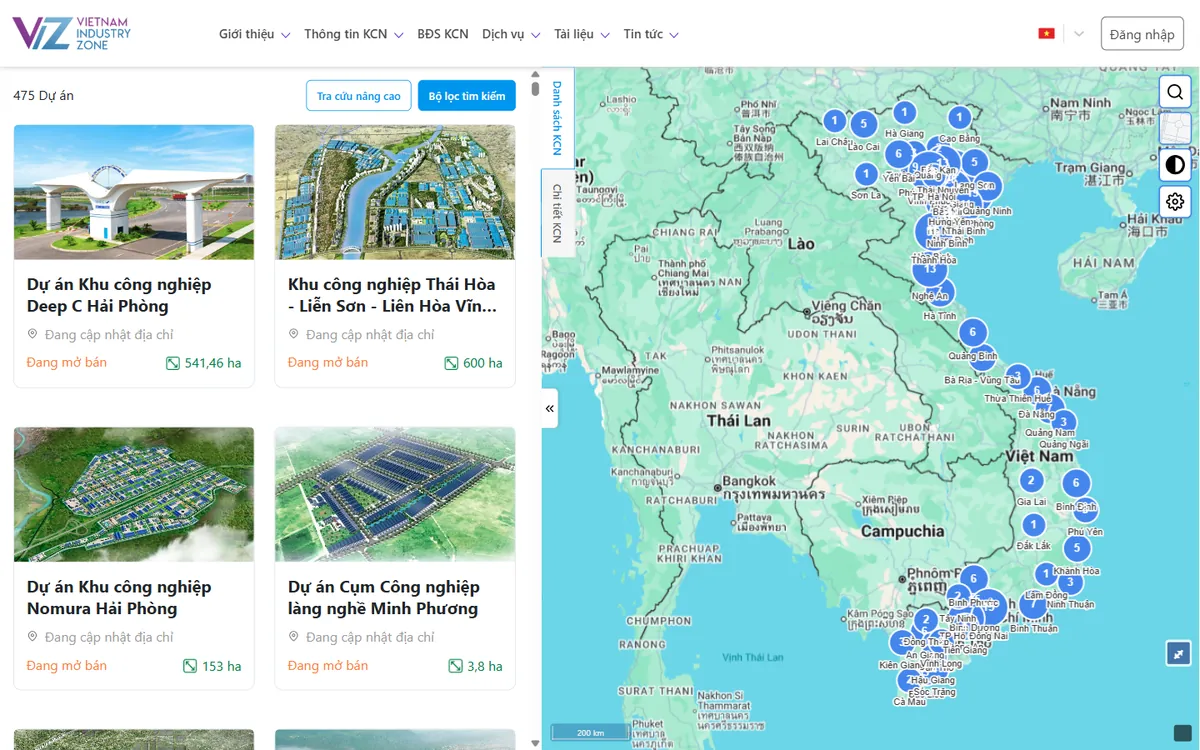Expand the Tin tức menu
Image resolution: width=1200 pixels, height=750 pixels.
[x=651, y=34]
